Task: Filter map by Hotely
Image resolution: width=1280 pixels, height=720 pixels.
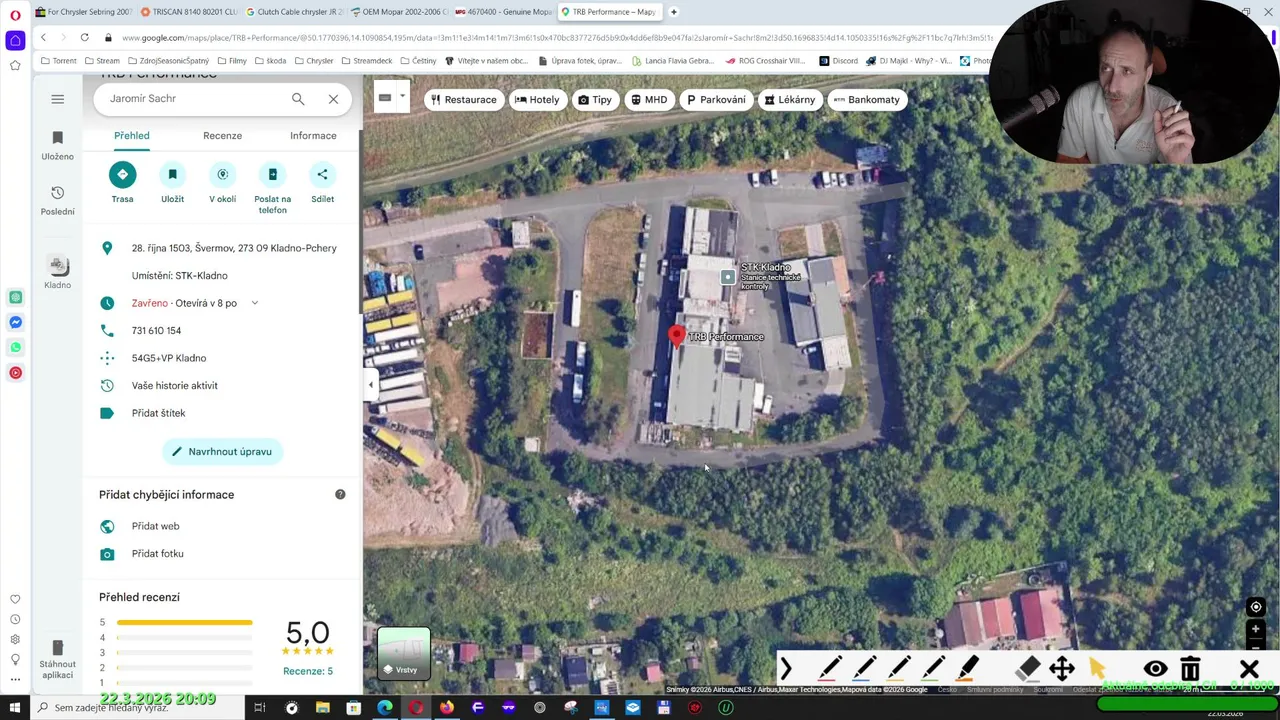Action: (537, 100)
